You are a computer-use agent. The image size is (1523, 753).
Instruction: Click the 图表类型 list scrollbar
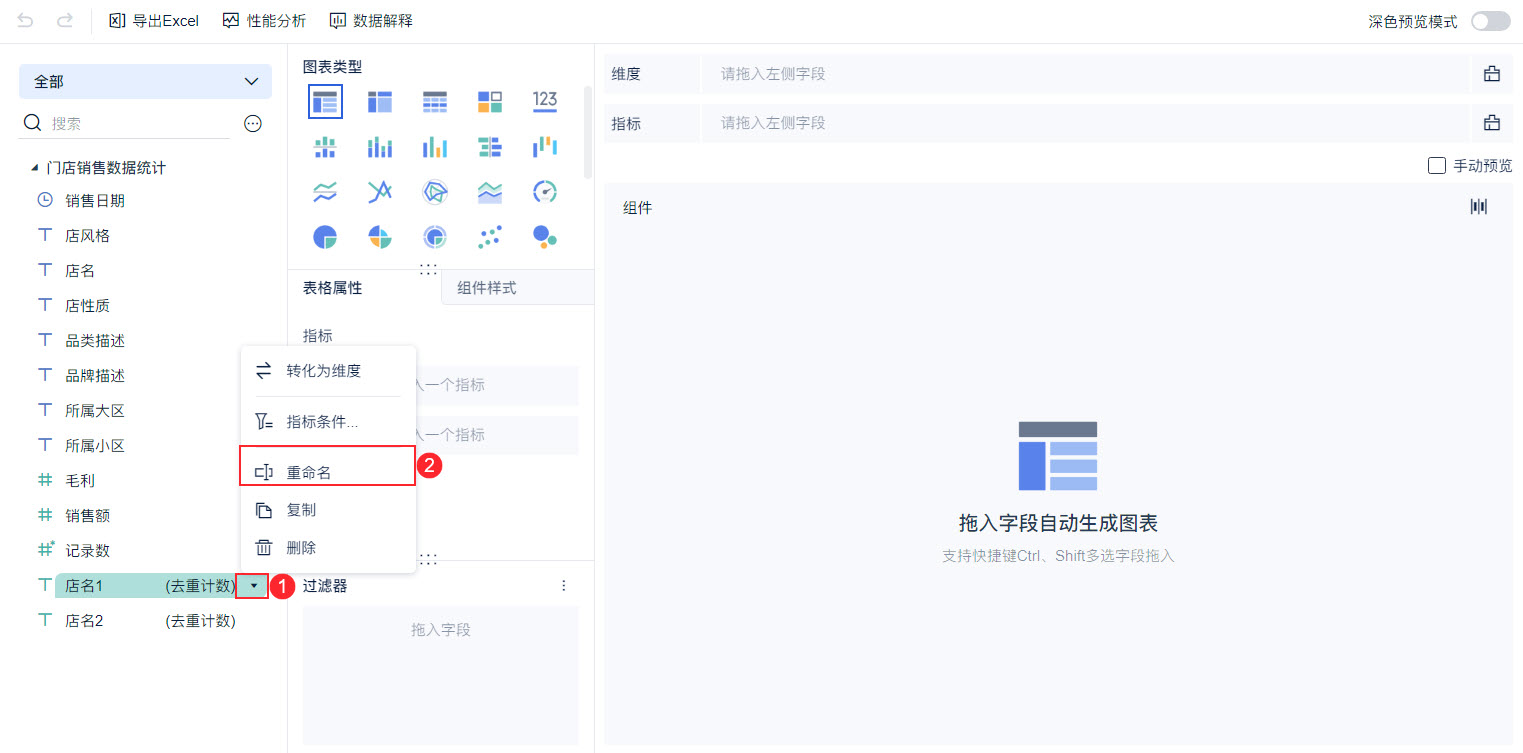[587, 130]
